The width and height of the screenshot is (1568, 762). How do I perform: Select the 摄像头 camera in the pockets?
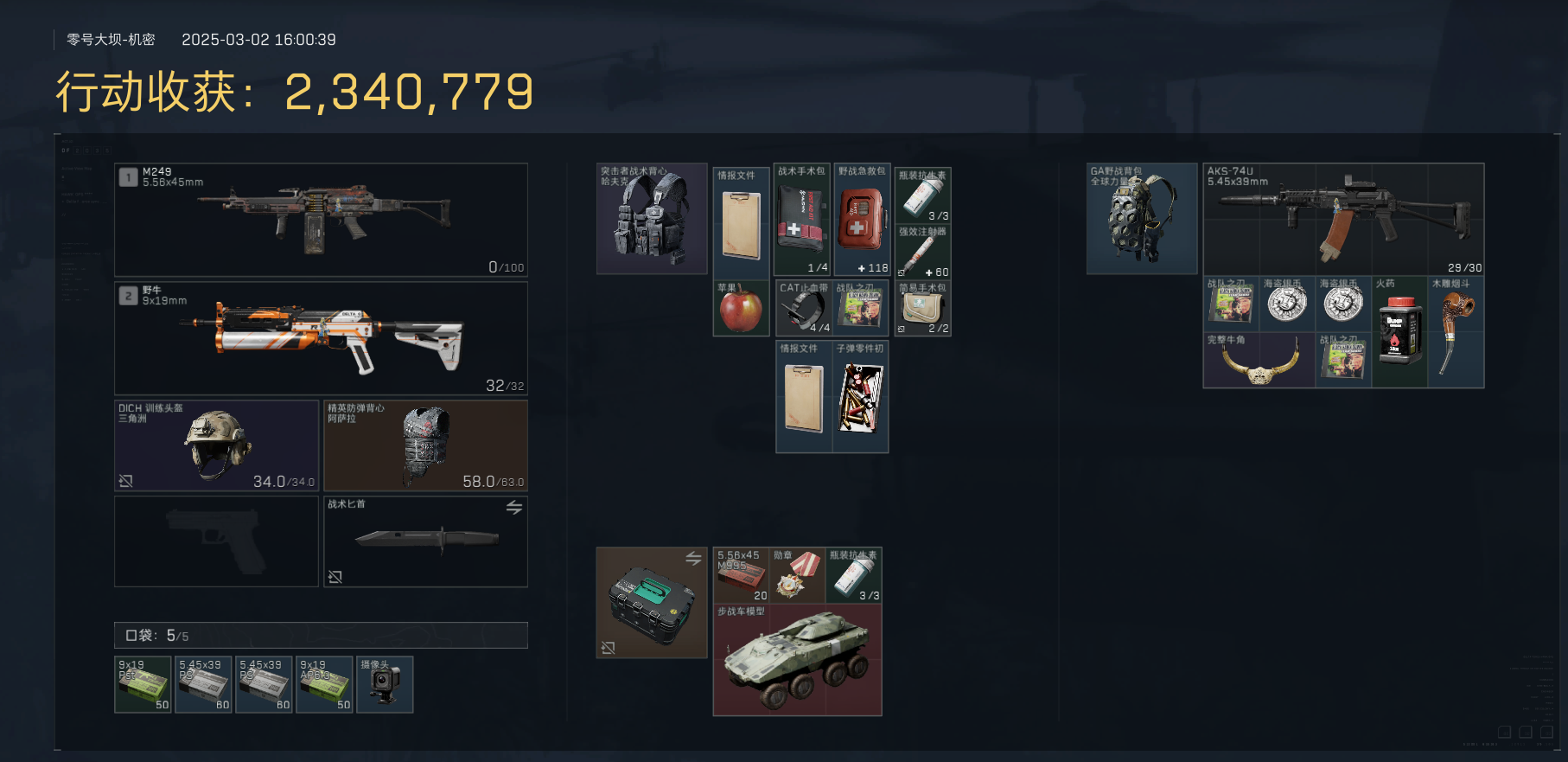385,684
